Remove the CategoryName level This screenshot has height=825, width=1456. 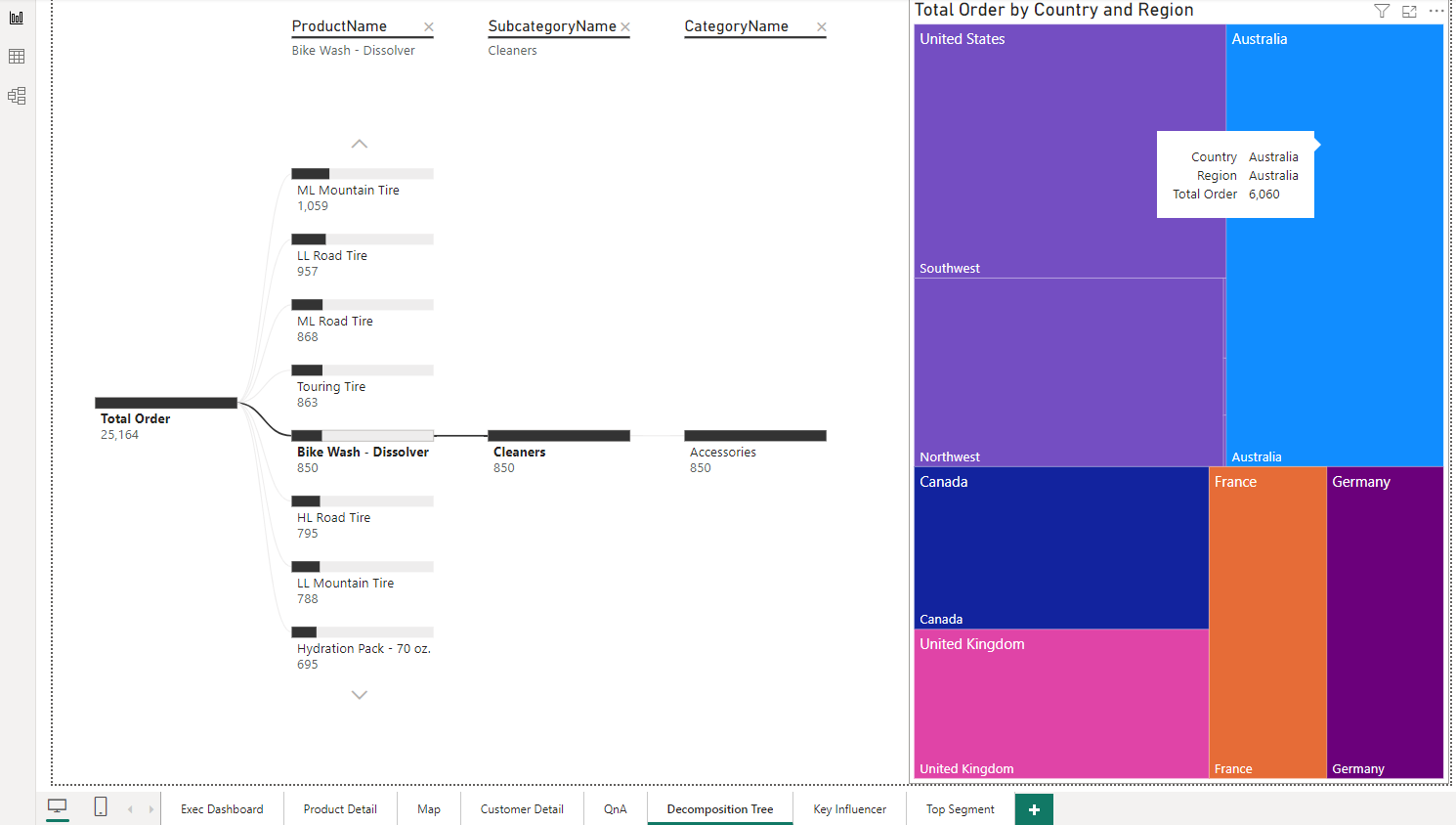822,27
